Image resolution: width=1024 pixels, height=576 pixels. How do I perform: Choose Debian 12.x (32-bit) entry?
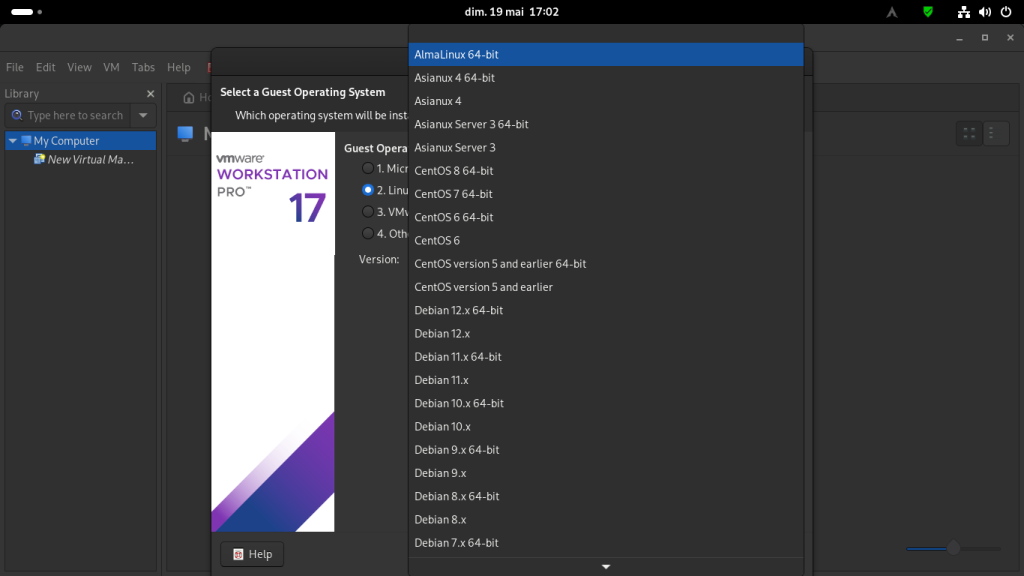(x=605, y=333)
